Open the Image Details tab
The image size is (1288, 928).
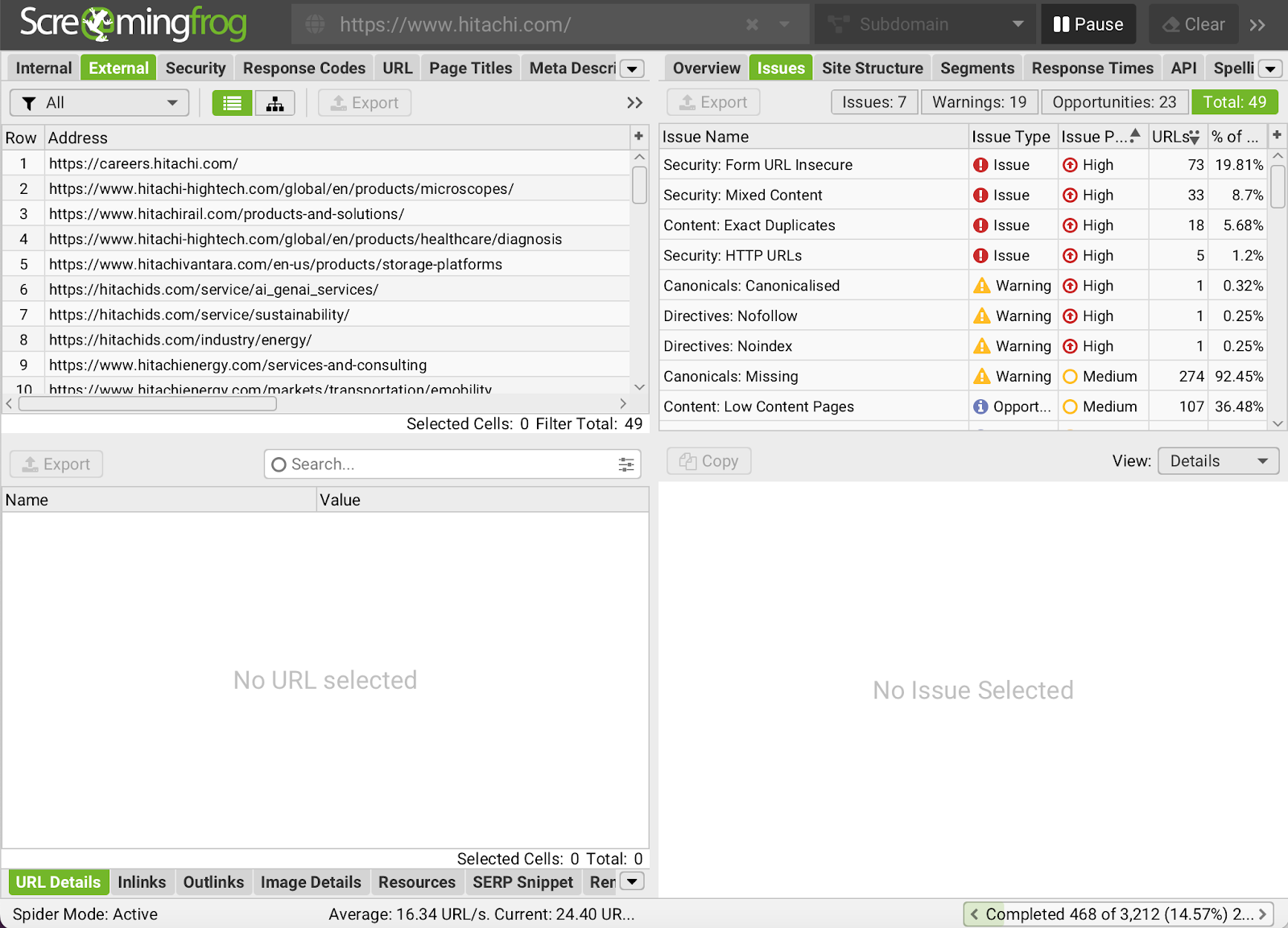click(311, 882)
